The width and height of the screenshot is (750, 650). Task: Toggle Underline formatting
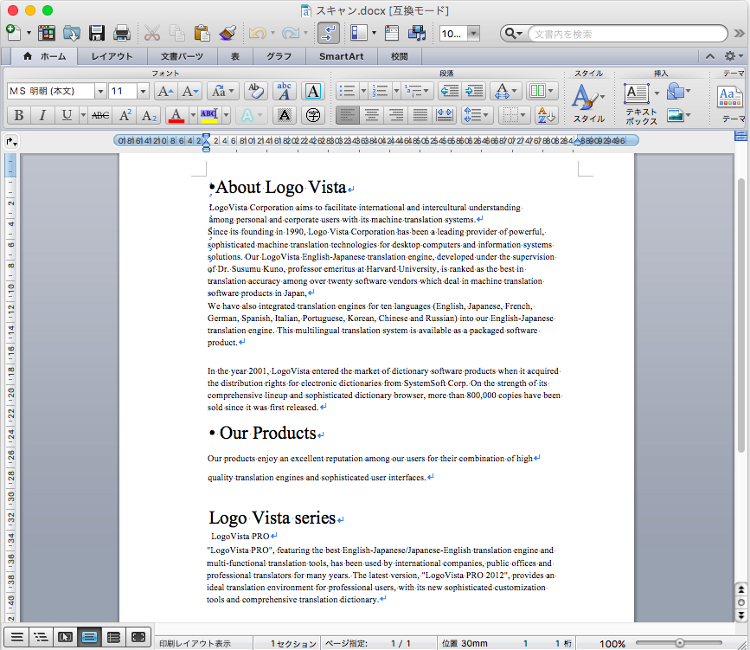point(67,115)
